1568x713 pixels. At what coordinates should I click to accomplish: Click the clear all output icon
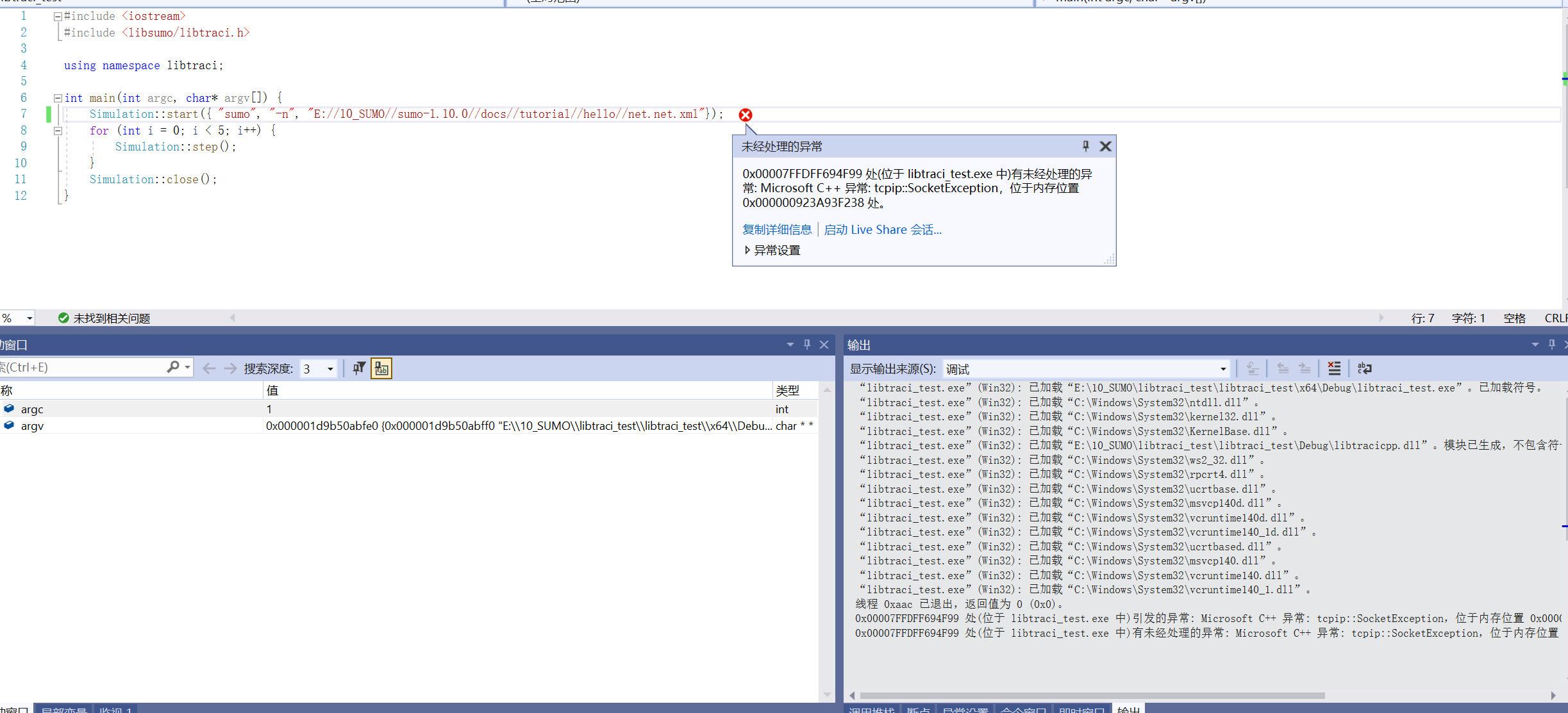coord(1334,368)
